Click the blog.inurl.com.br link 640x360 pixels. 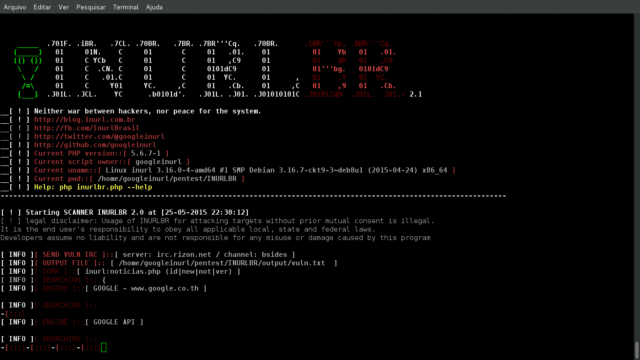click(x=84, y=120)
